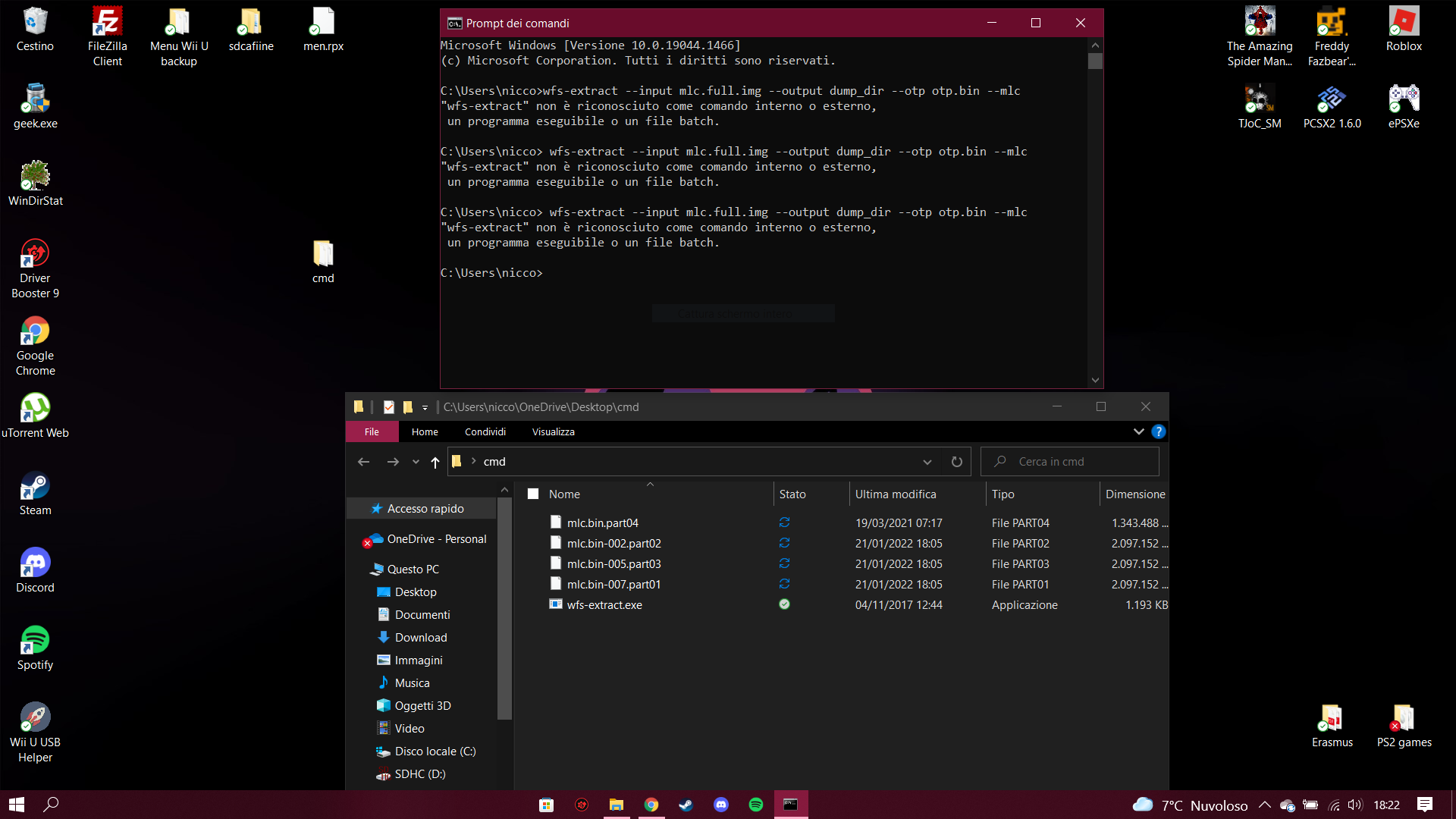Viewport: 1456px width, 819px height.
Task: Expand the address bar history dropdown
Action: click(927, 462)
